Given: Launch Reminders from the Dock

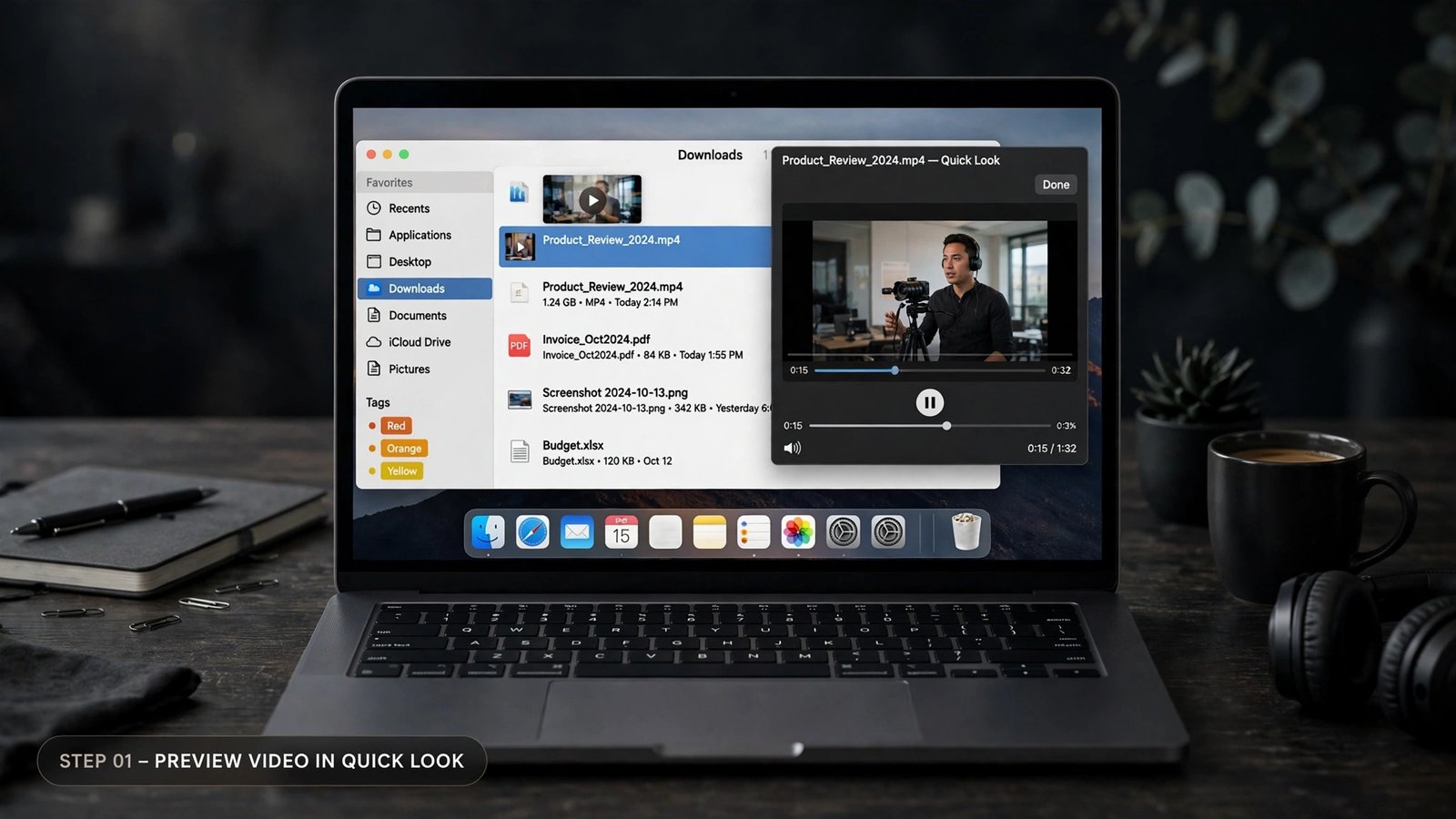Looking at the screenshot, I should [x=753, y=532].
